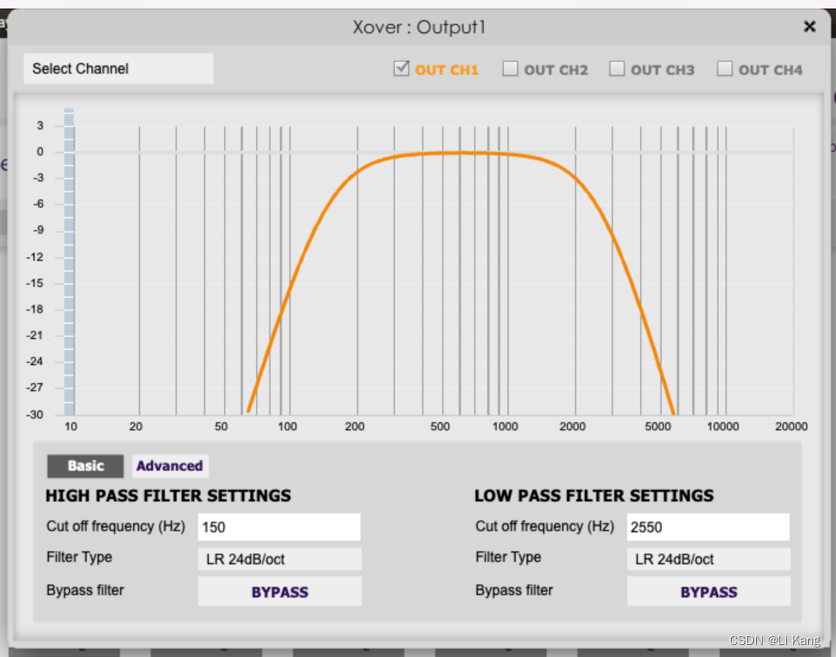Click the OUT CH4 label text

tap(770, 70)
